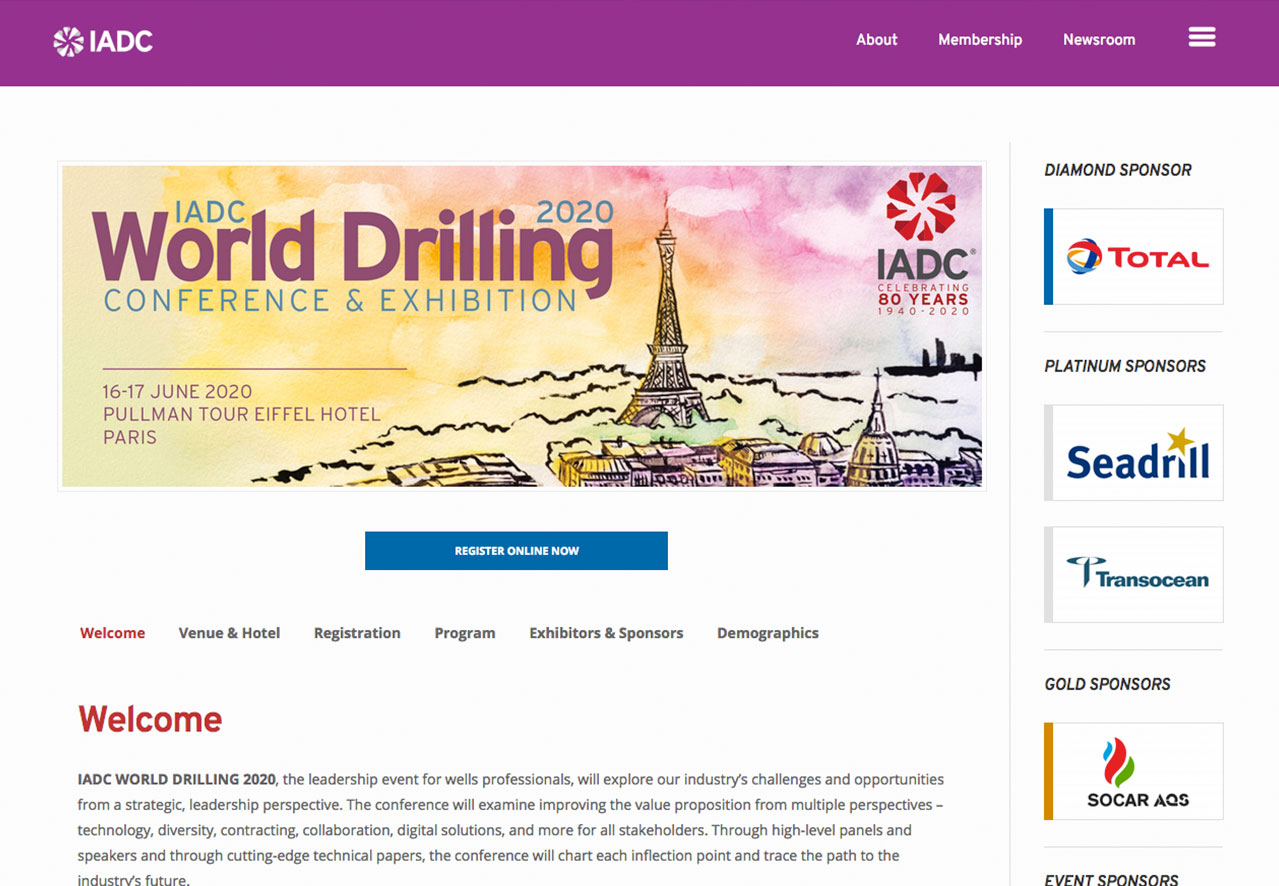Click the Diamond Sponsor heading
1279x886 pixels.
[x=1118, y=170]
